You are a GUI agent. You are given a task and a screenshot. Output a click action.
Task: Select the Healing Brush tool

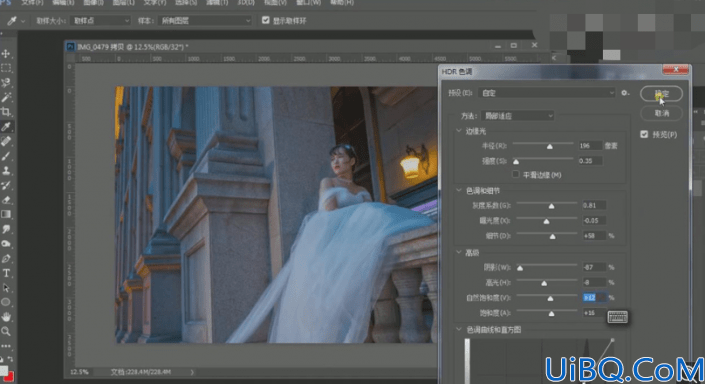6,141
